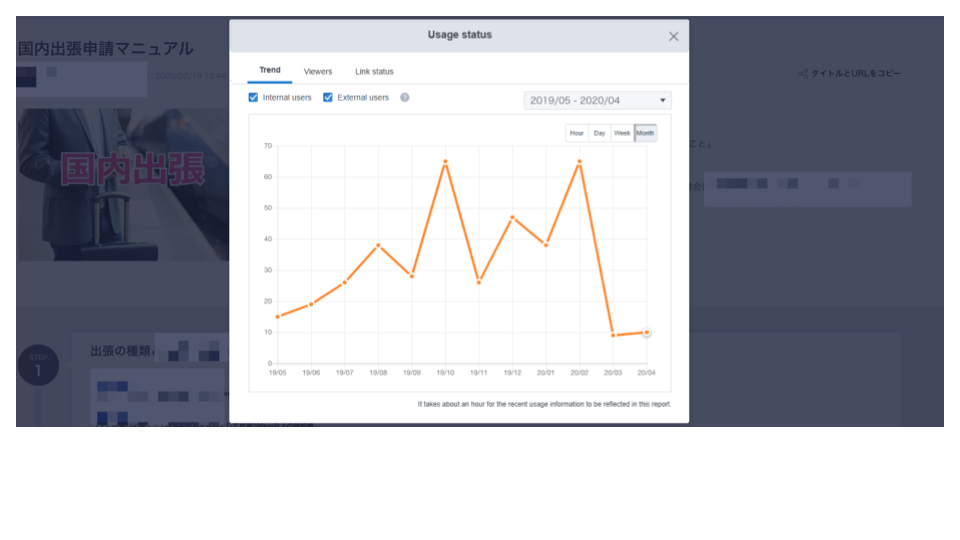Viewport: 960px width, 540px height.
Task: Uncheck the Internal users checkbox
Action: (253, 98)
